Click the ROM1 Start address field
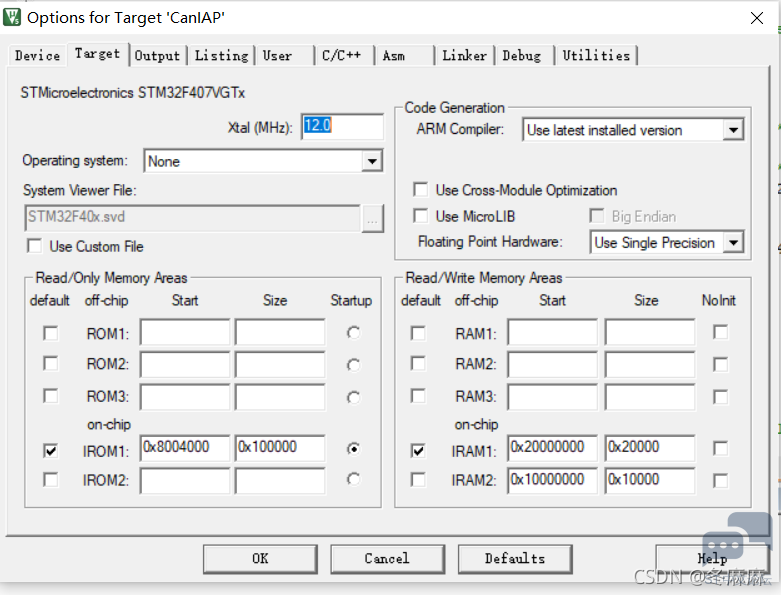The image size is (781, 595). coord(185,332)
